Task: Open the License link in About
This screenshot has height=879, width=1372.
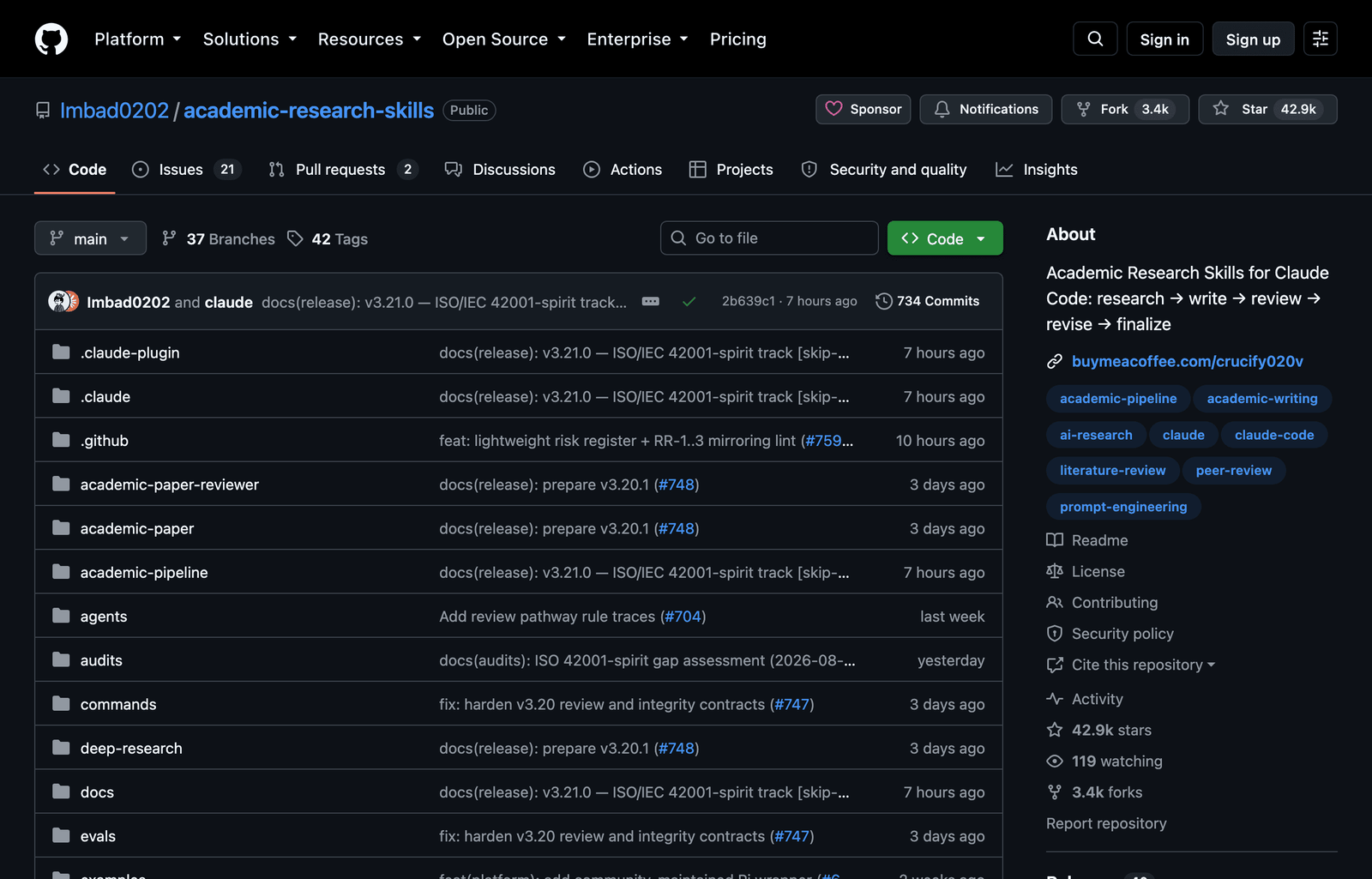Action: 1086,571
